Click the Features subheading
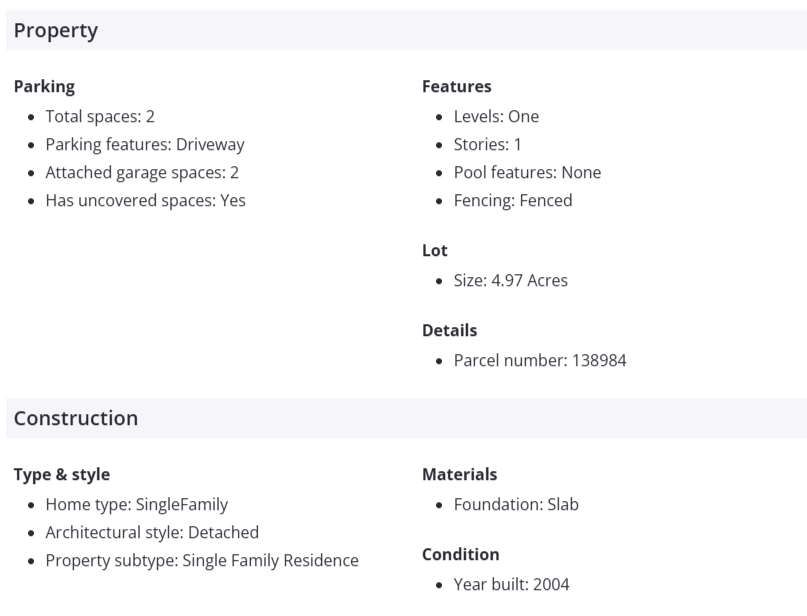The height and width of the screenshot is (616, 807). (457, 87)
